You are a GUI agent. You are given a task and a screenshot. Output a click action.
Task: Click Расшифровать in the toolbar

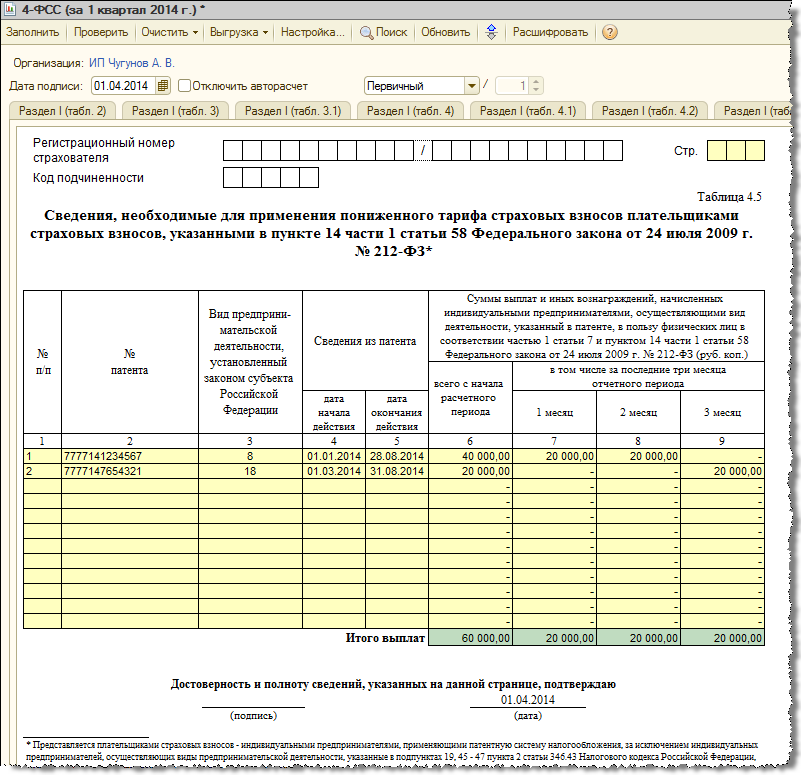pyautogui.click(x=550, y=32)
